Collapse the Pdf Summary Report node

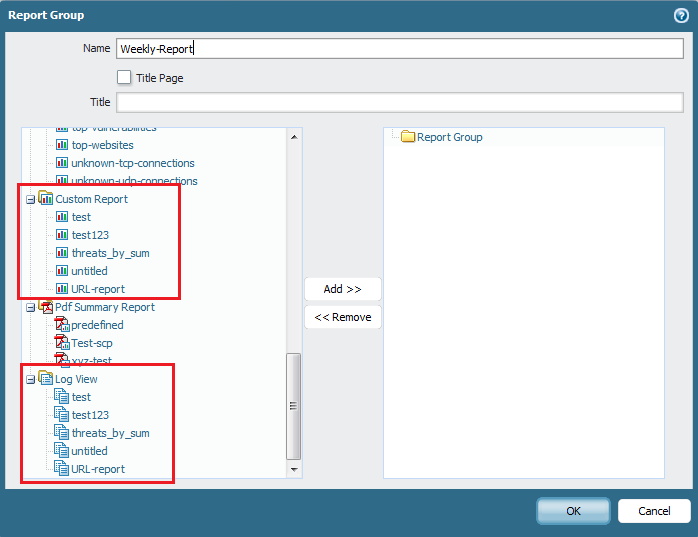(x=30, y=308)
